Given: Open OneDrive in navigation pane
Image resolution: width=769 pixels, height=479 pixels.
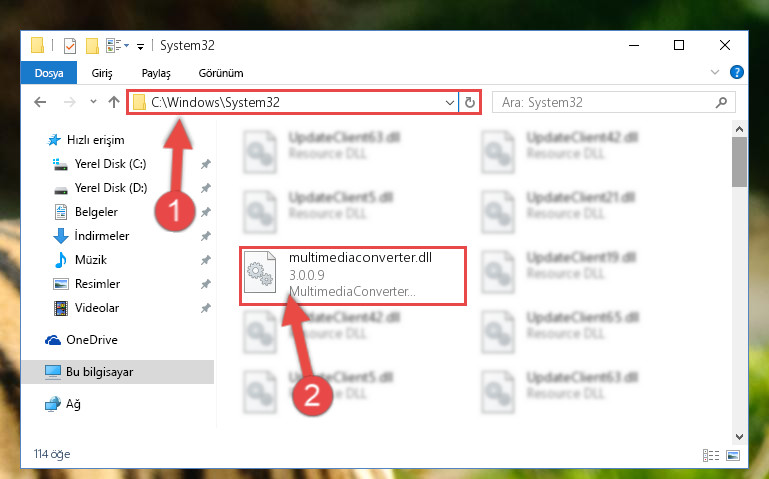Looking at the screenshot, I should pyautogui.click(x=92, y=340).
